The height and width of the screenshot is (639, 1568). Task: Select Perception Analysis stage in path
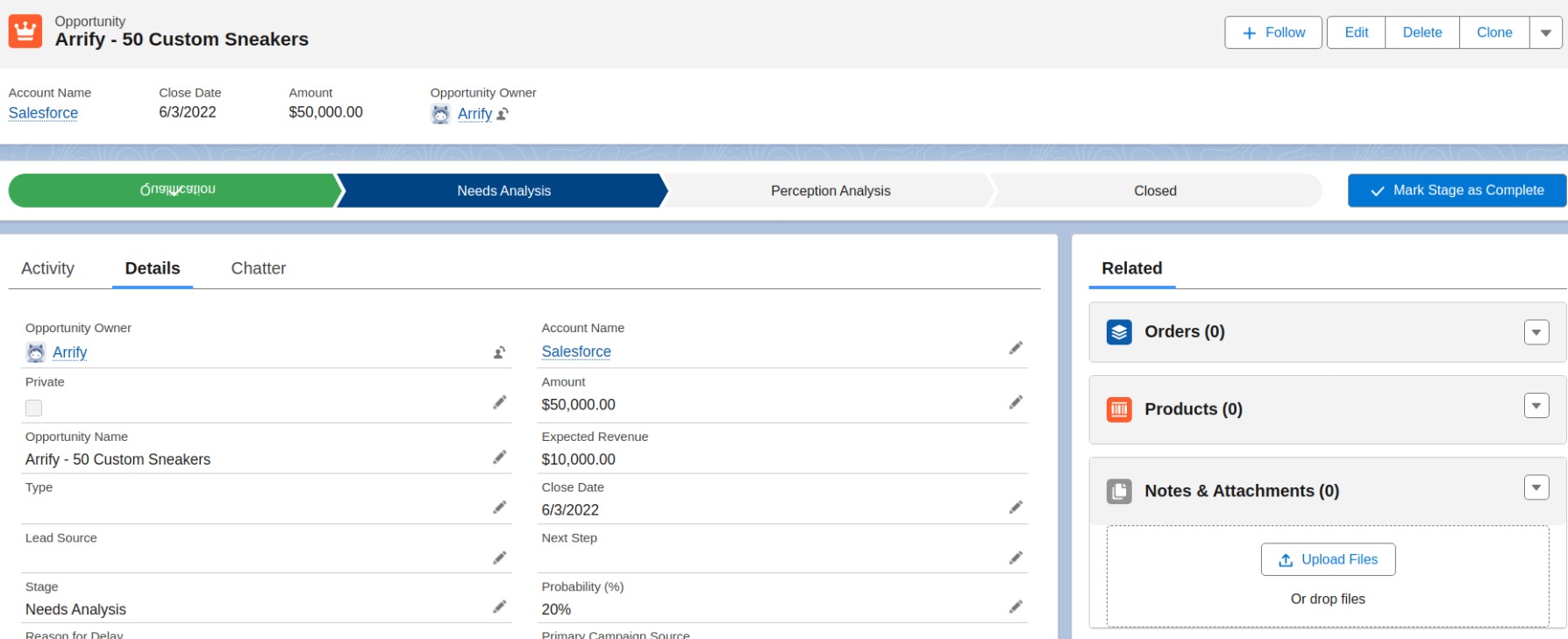(830, 191)
